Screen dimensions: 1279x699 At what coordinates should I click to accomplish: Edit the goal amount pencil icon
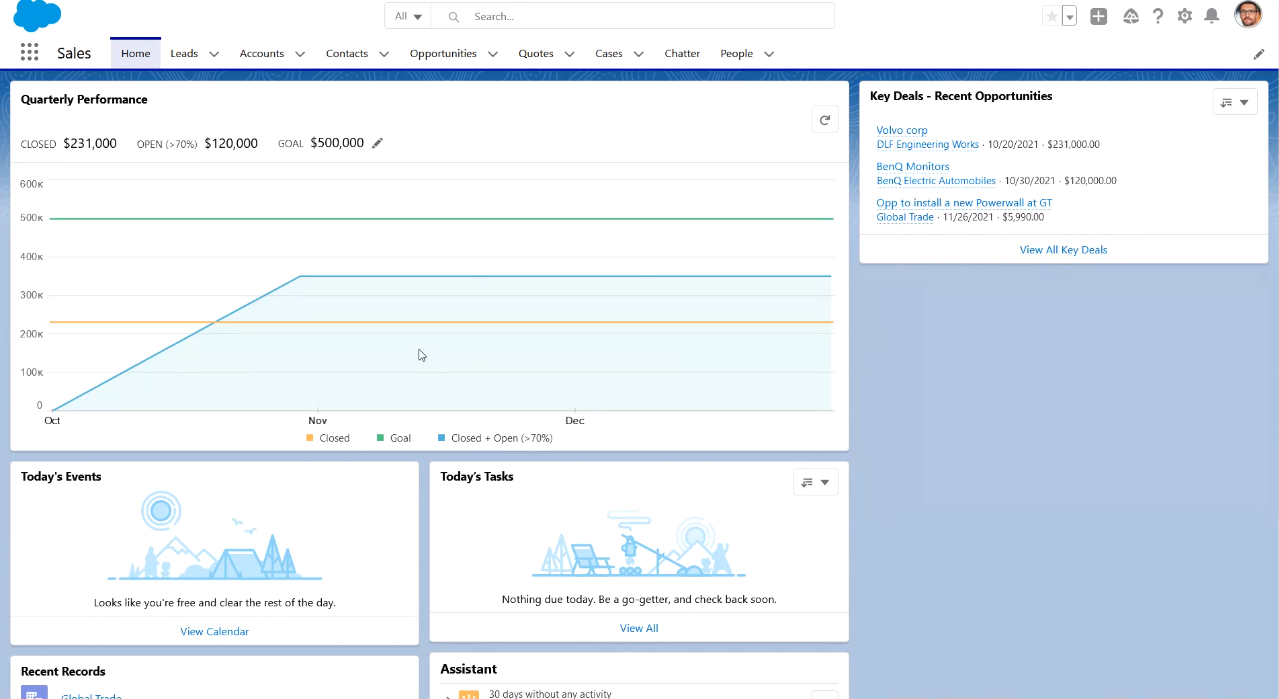click(377, 143)
